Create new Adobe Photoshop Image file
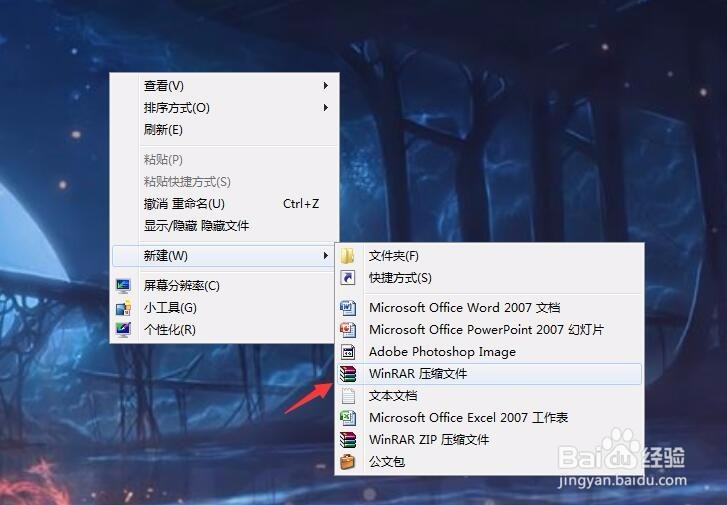 490,352
